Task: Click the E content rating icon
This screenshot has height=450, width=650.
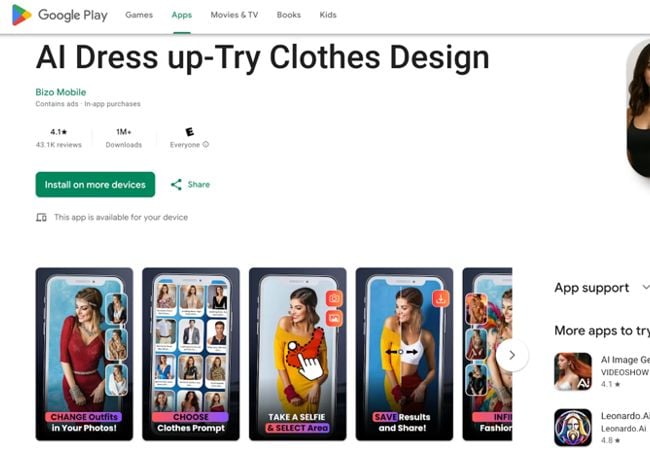Action: click(189, 132)
